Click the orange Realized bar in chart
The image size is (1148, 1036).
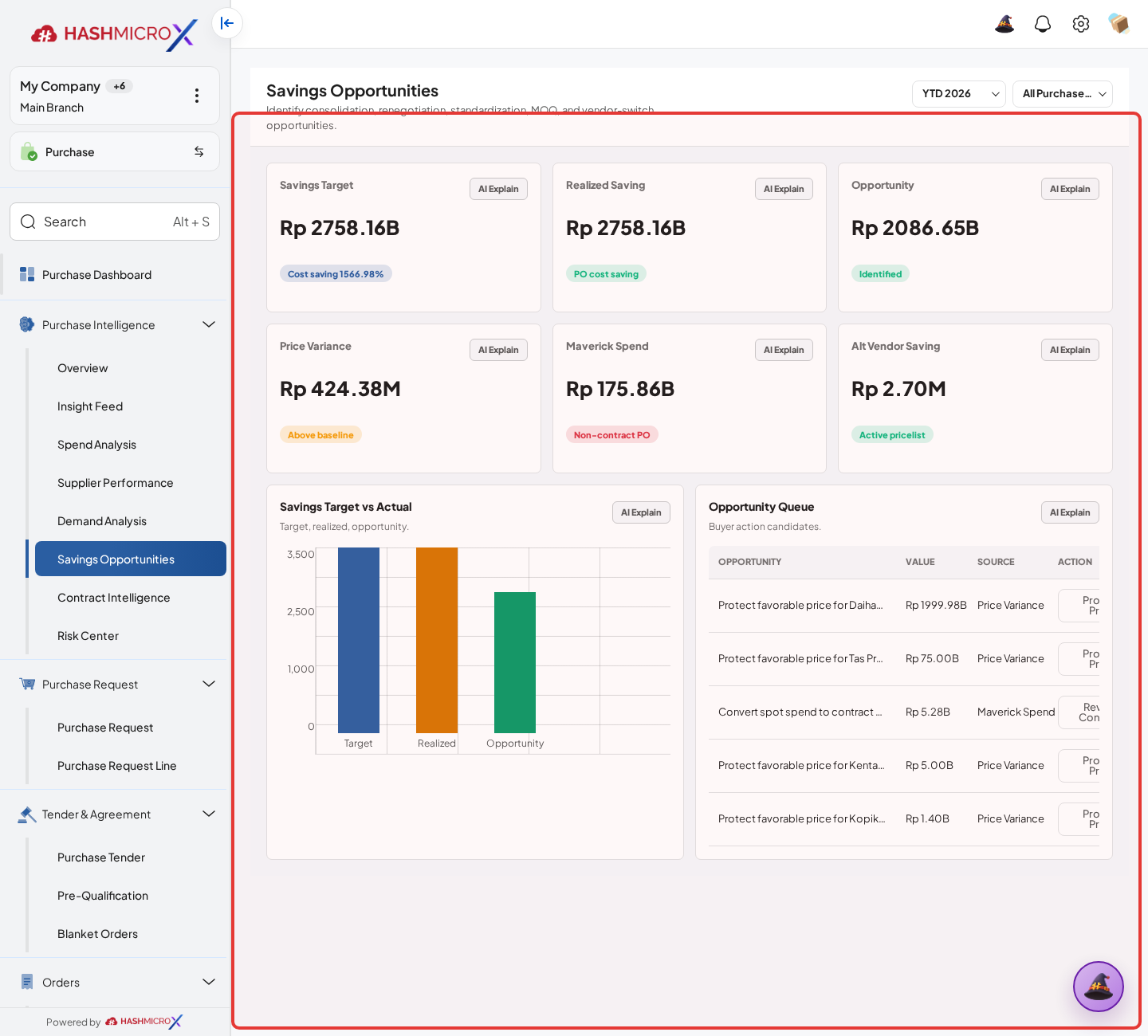click(x=437, y=640)
